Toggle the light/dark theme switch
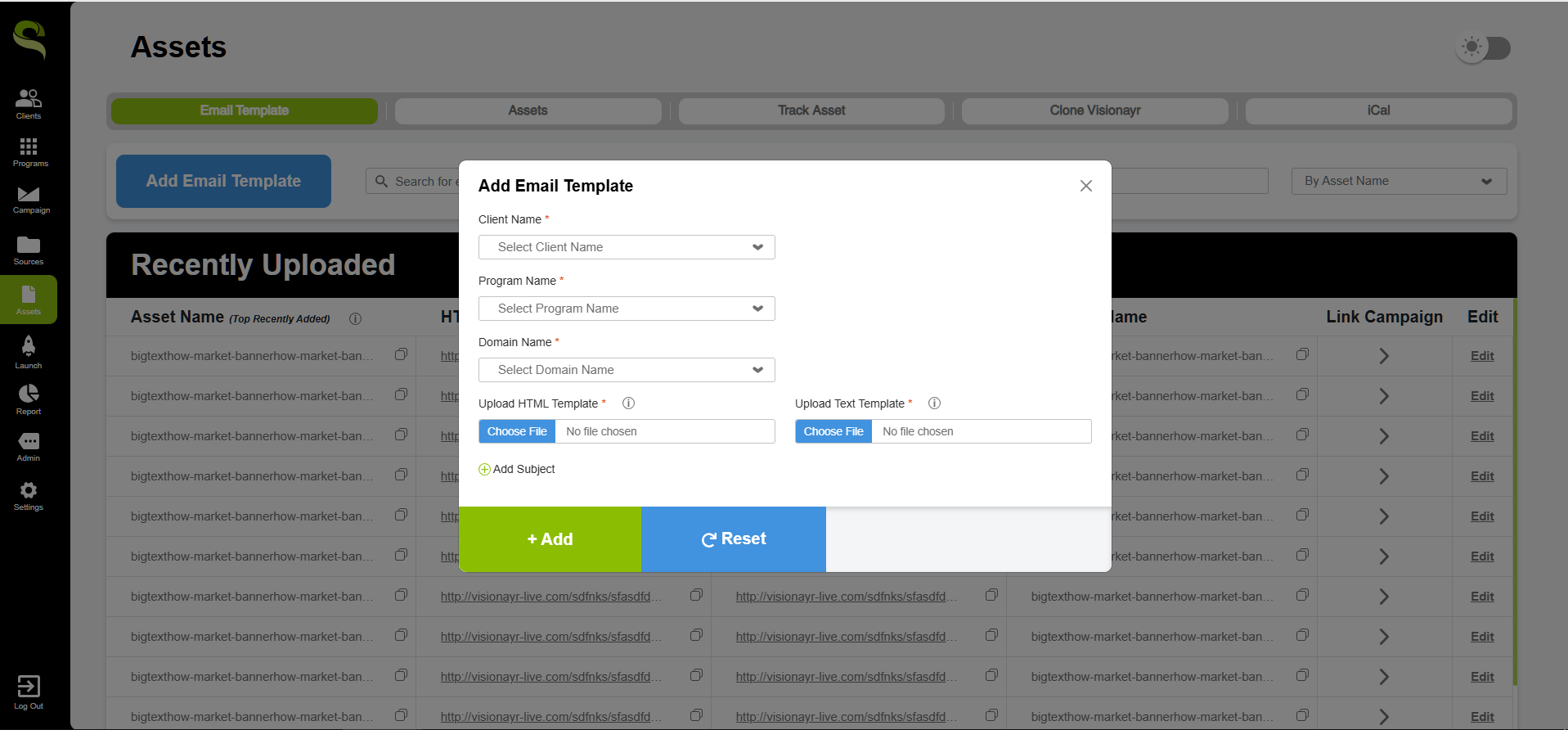 click(1484, 48)
